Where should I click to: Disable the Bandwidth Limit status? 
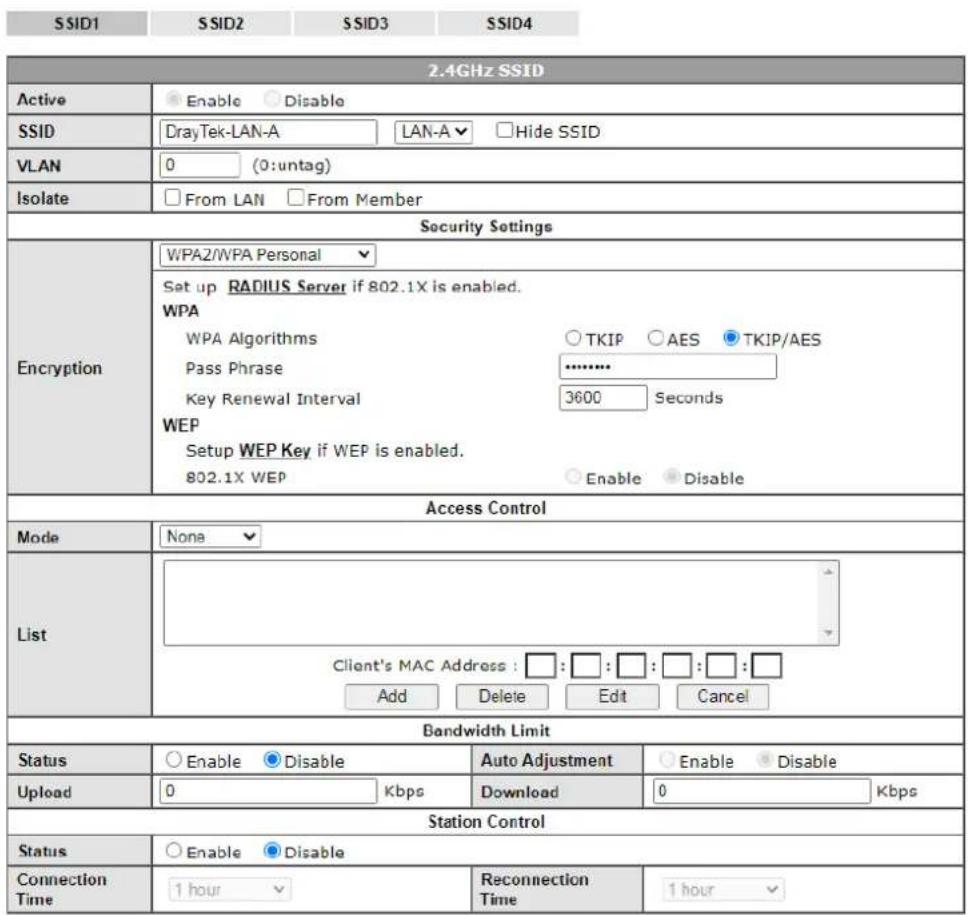pos(272,759)
